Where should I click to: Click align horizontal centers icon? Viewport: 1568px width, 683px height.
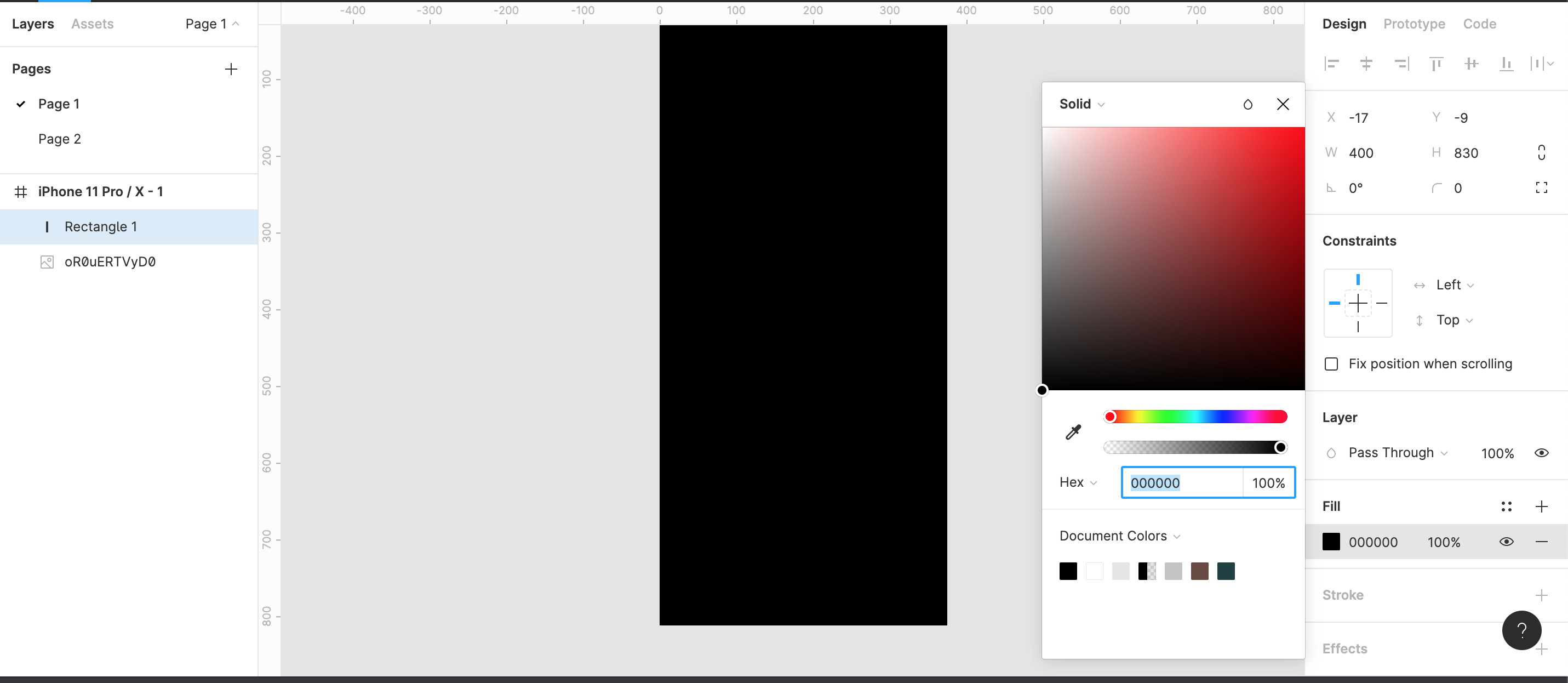tap(1366, 64)
